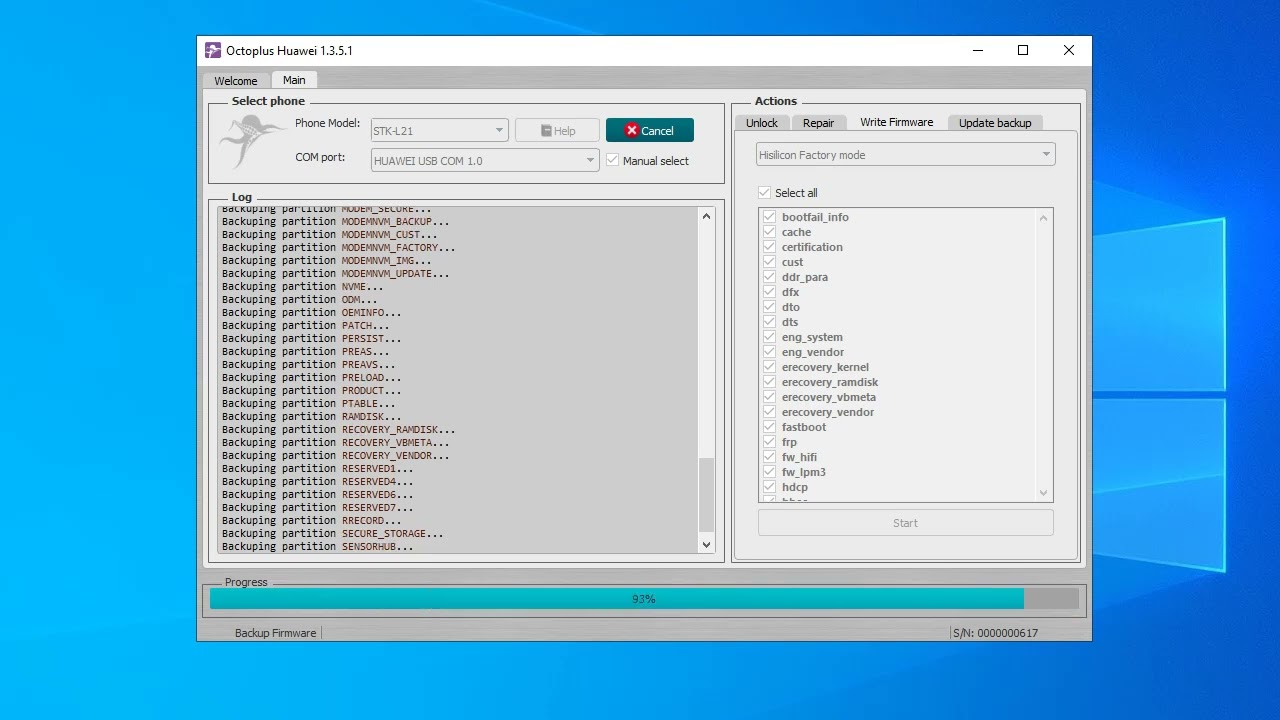Click the Octoplus app icon in title bar
This screenshot has height=720, width=1280.
[213, 50]
